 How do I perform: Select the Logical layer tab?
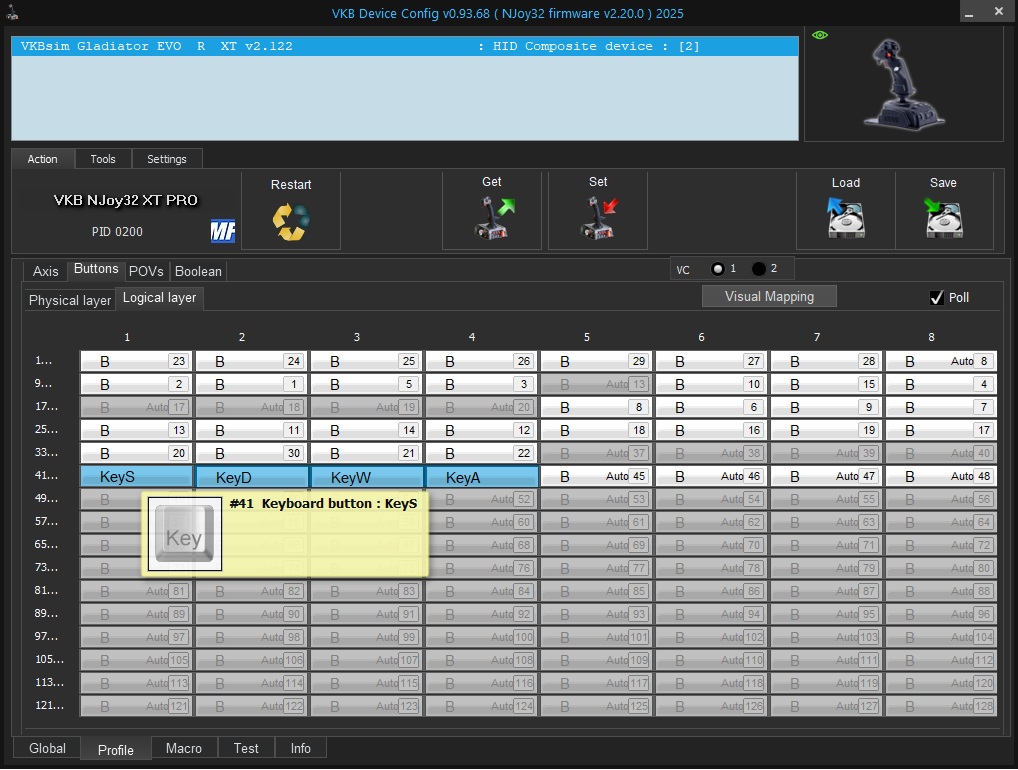pos(159,297)
